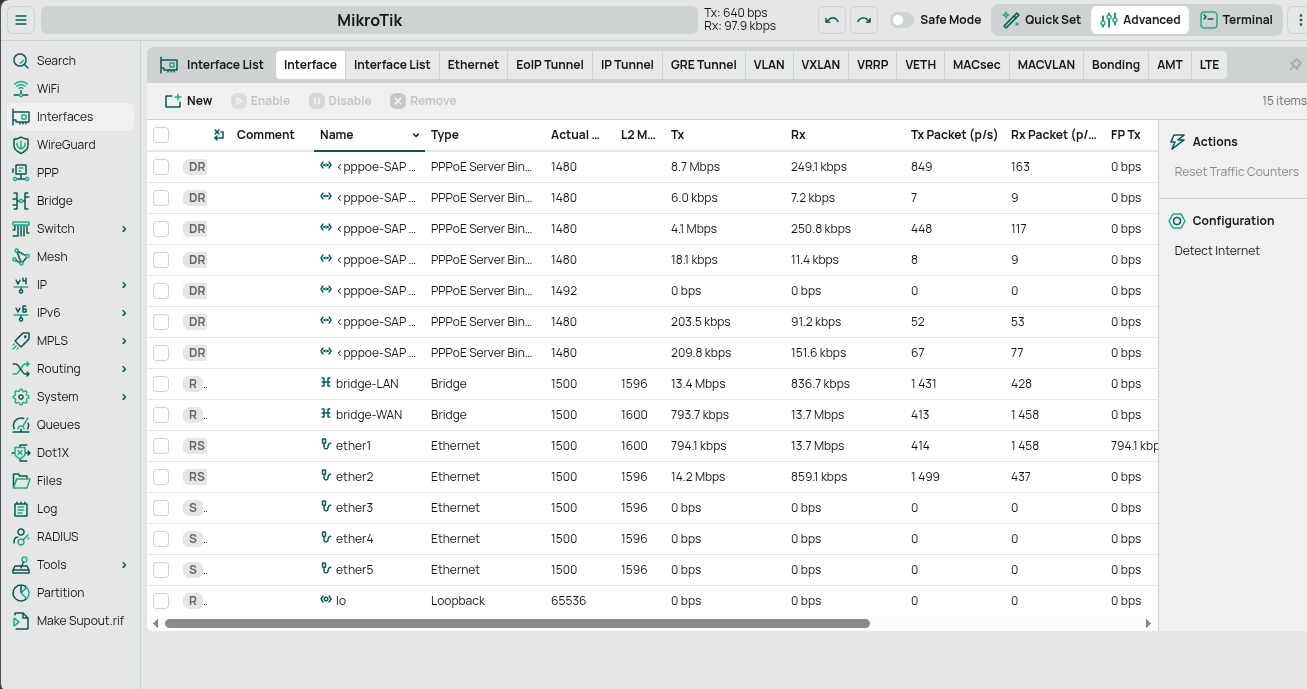
Task: Switch to the Bonding tab
Action: (1116, 65)
